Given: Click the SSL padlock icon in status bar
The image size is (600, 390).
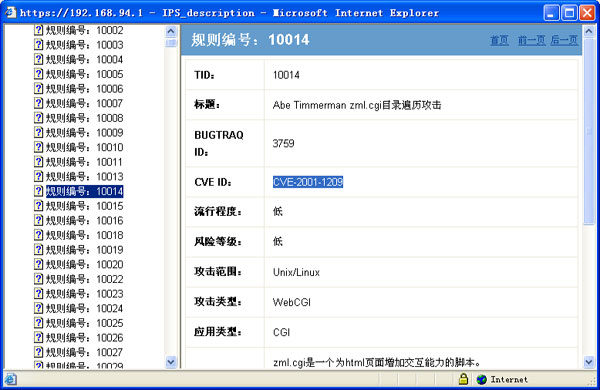Looking at the screenshot, I should (x=463, y=379).
